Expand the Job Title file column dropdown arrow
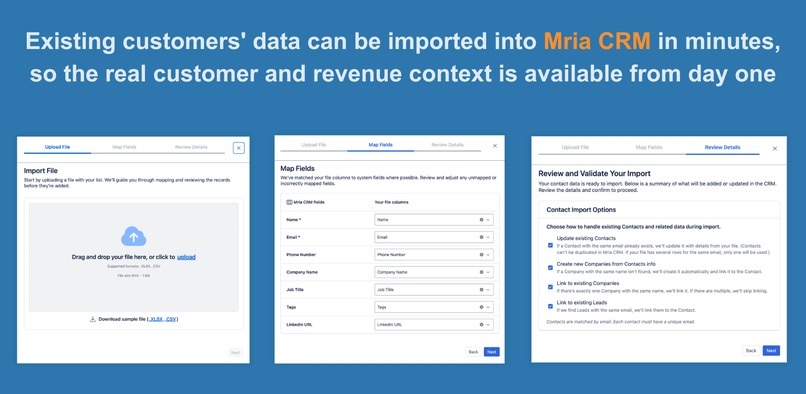This screenshot has height=394, width=806. 488,290
